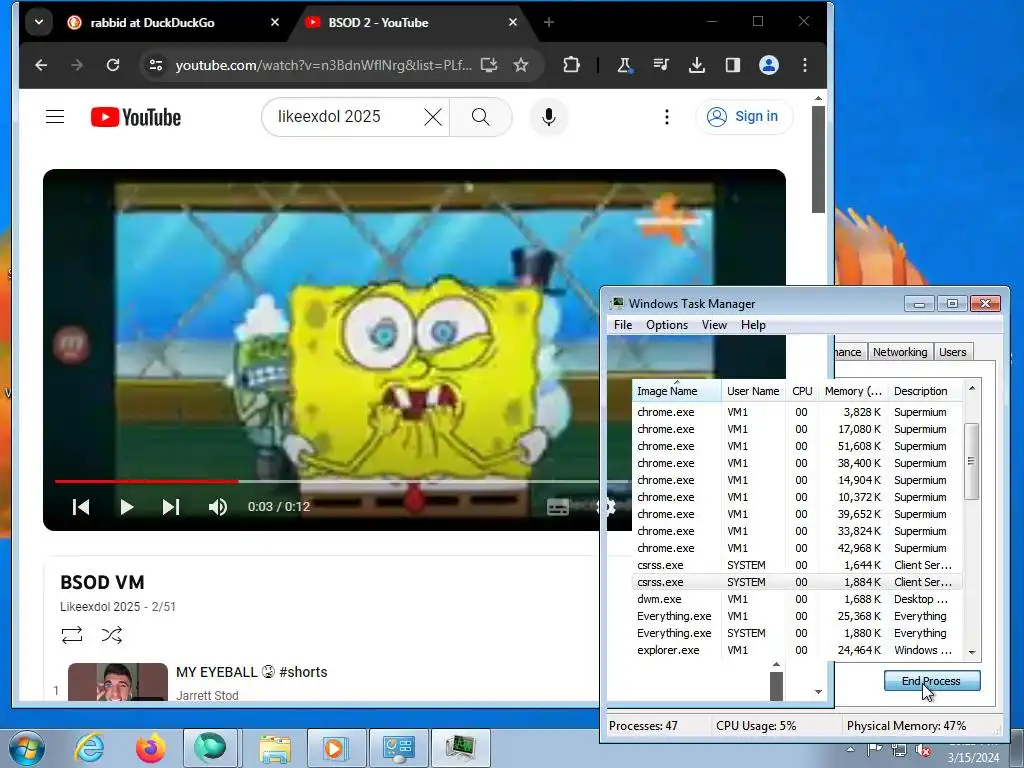Select the explorer.exe process row
1024x768 pixels.
[797, 650]
